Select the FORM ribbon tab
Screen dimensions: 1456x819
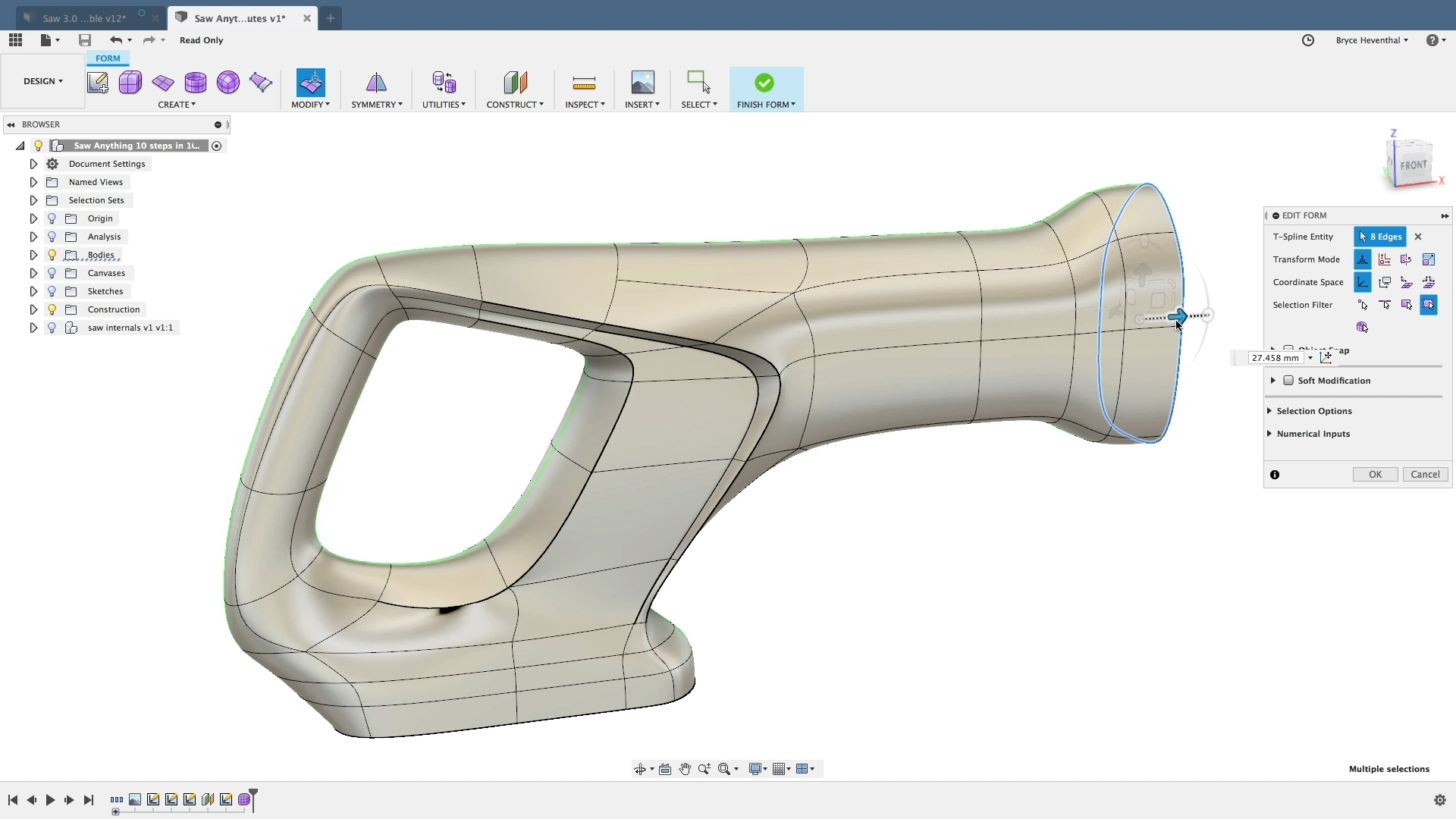[108, 58]
